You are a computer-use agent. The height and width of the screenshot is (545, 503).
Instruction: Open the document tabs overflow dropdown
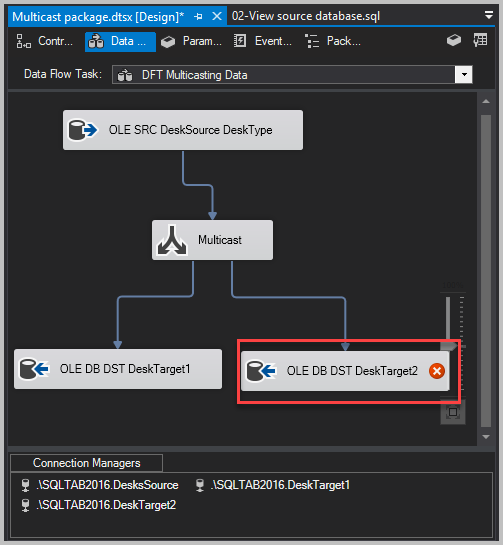tap(489, 15)
